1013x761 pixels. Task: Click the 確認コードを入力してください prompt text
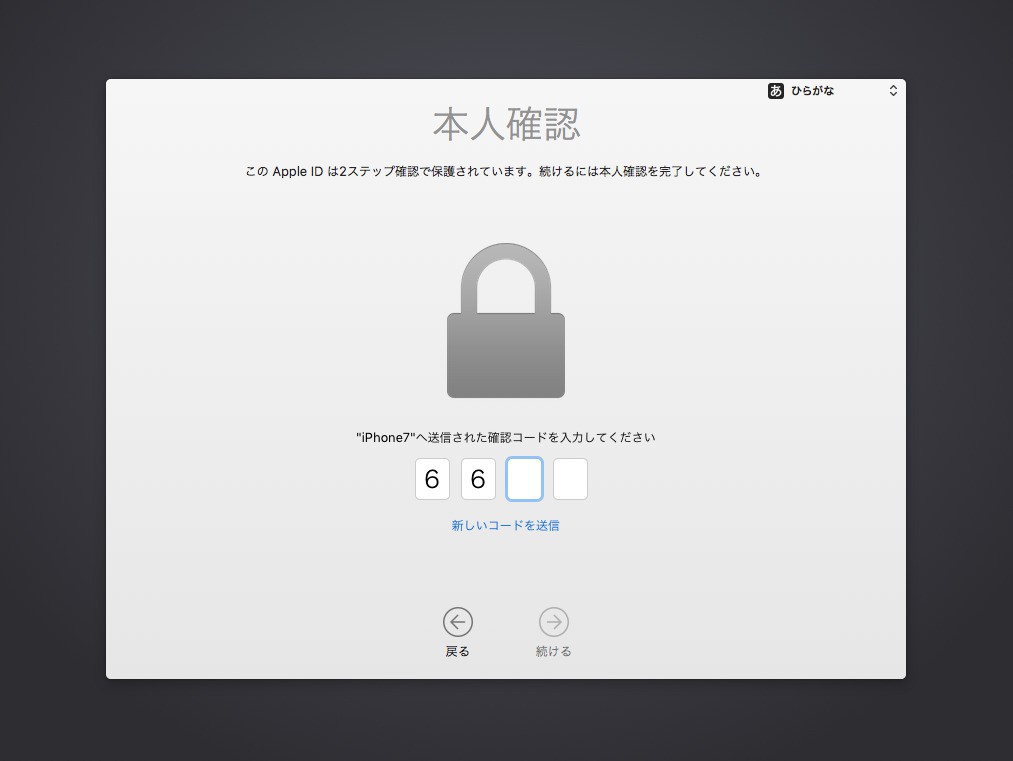point(572,437)
